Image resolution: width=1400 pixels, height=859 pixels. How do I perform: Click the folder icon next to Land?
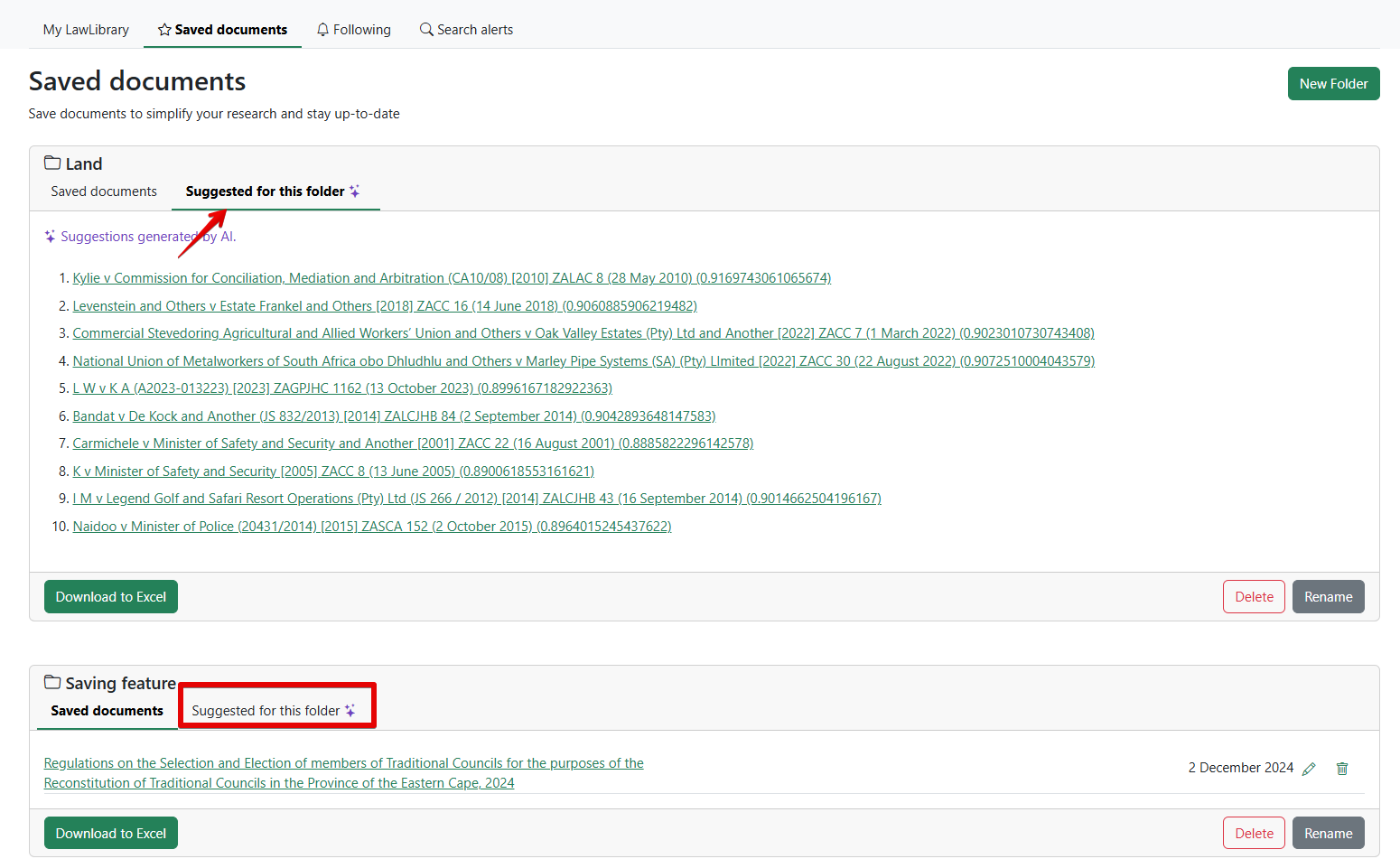(x=52, y=163)
